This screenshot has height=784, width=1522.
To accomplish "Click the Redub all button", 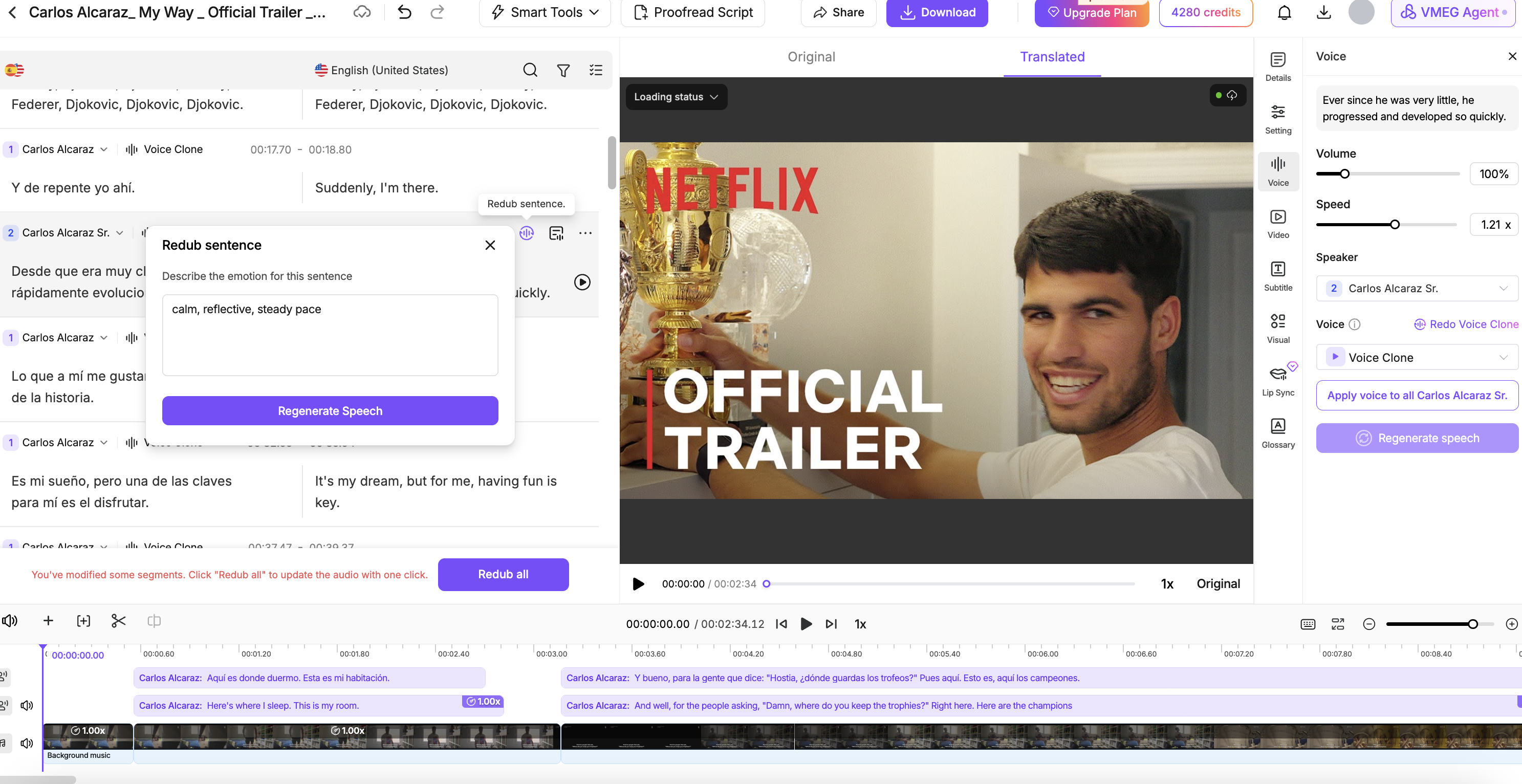I will click(503, 574).
